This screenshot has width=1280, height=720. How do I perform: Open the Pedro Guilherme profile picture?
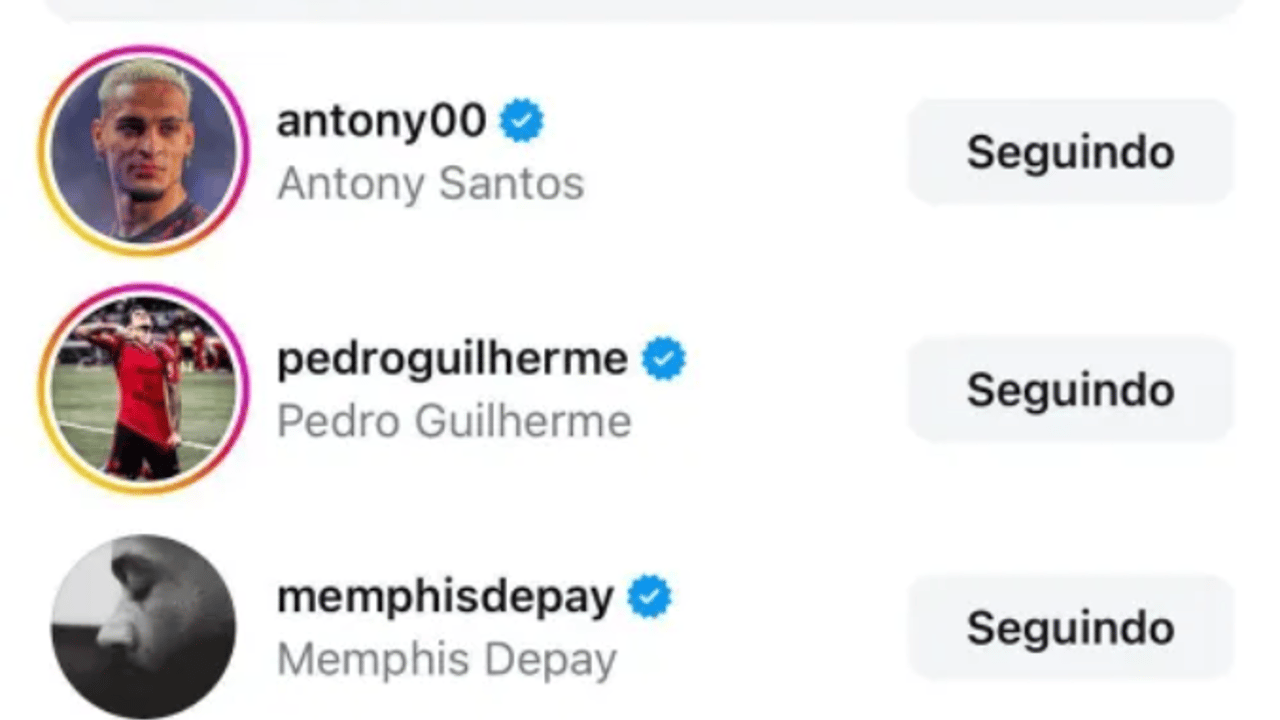144,389
